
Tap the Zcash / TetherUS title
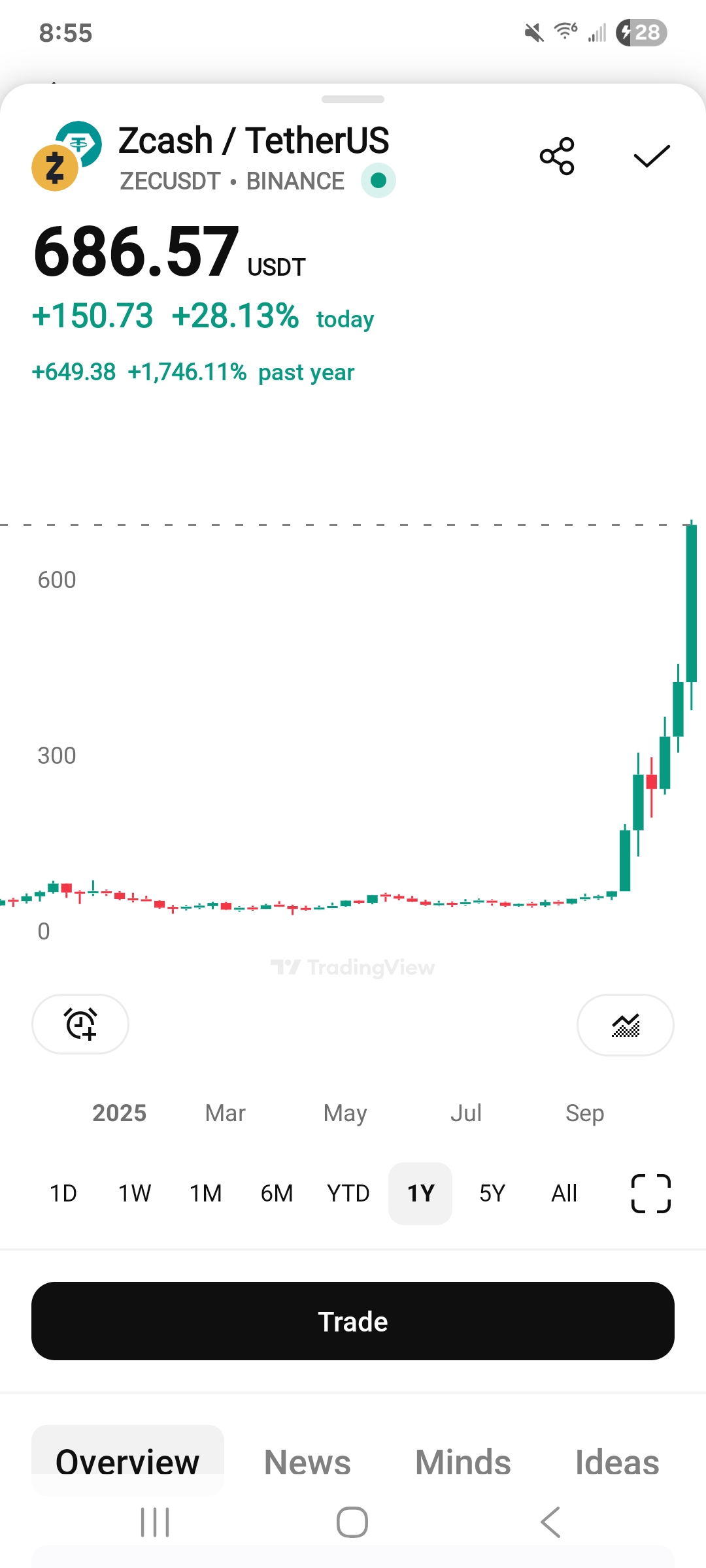254,140
